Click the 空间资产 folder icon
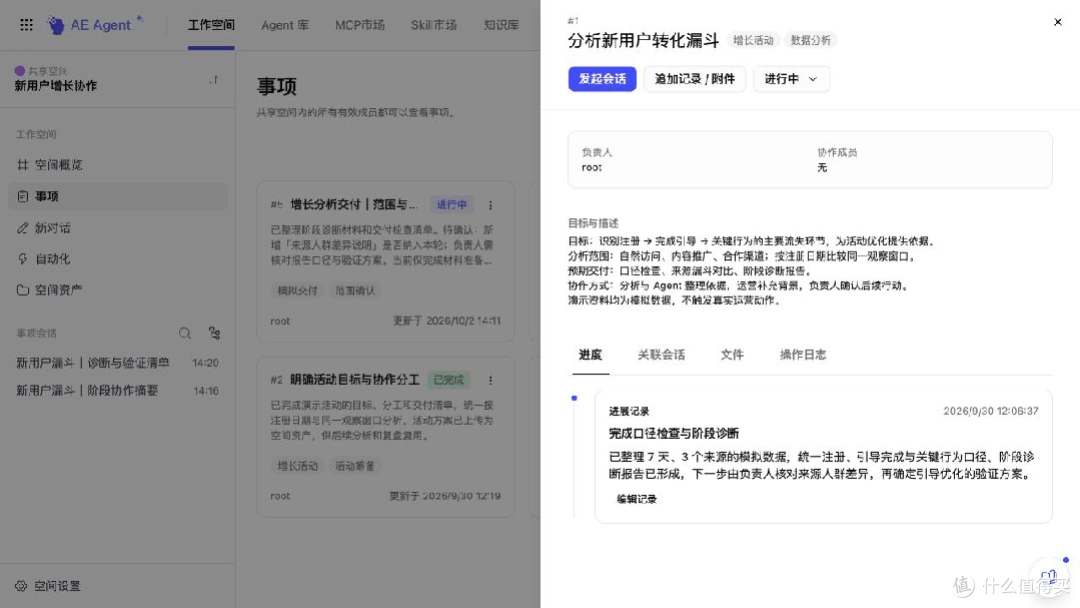This screenshot has height=608, width=1080. pyautogui.click(x=23, y=290)
